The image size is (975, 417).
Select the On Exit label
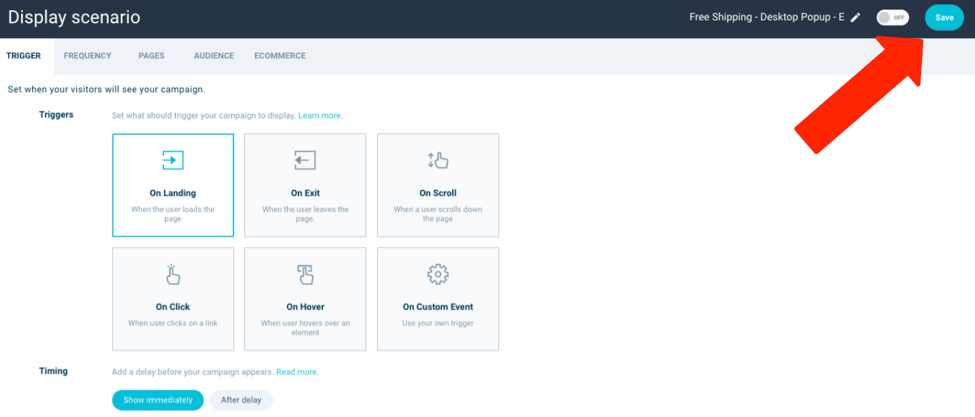tap(305, 193)
